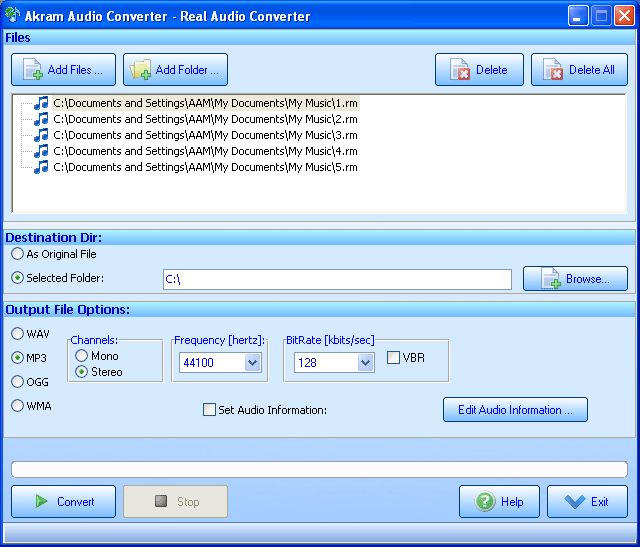The height and width of the screenshot is (547, 640).
Task: Start conversion with the Convert button
Action: pos(63,501)
